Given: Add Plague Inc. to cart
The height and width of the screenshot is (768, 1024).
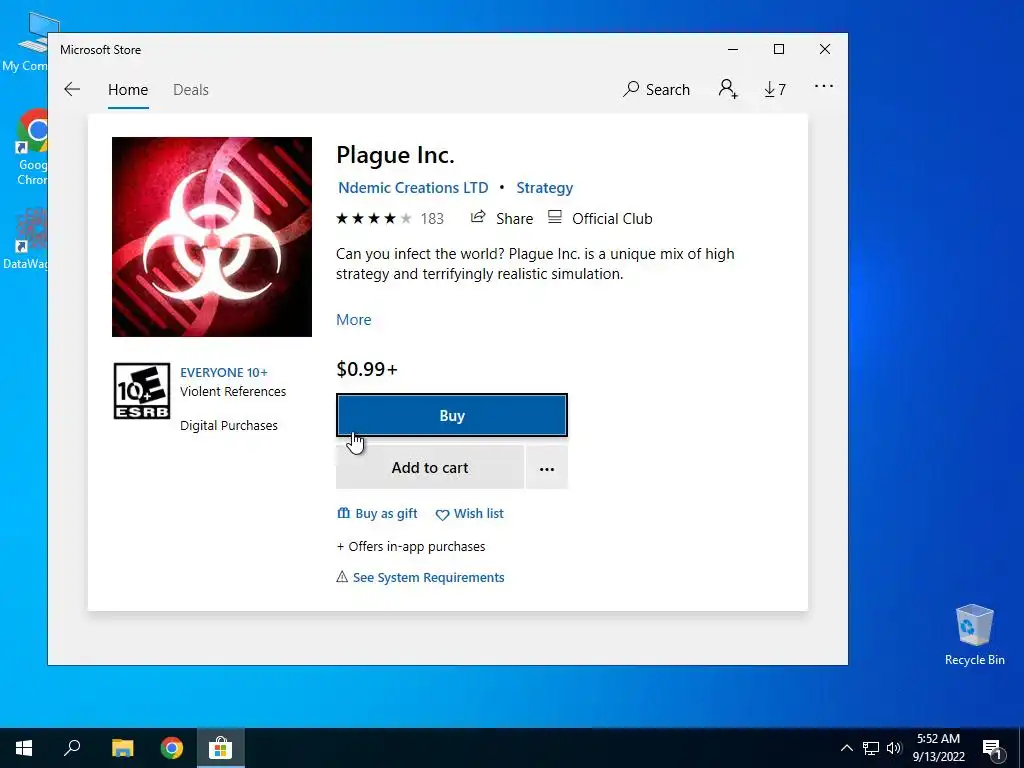Looking at the screenshot, I should 430,468.
